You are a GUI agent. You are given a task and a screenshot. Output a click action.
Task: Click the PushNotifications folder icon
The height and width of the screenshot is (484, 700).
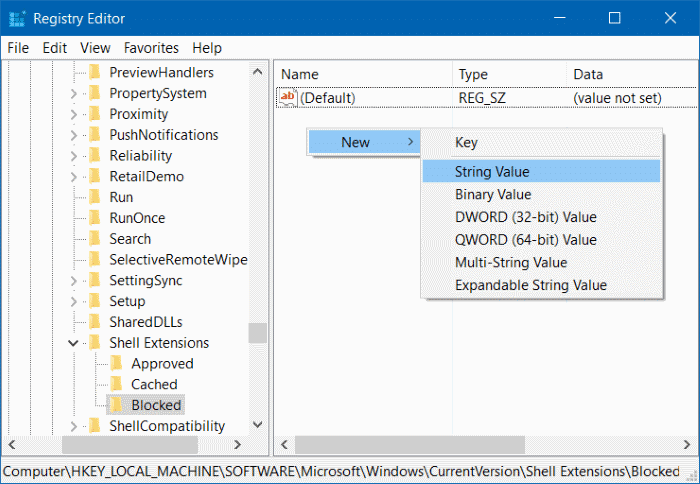95,134
